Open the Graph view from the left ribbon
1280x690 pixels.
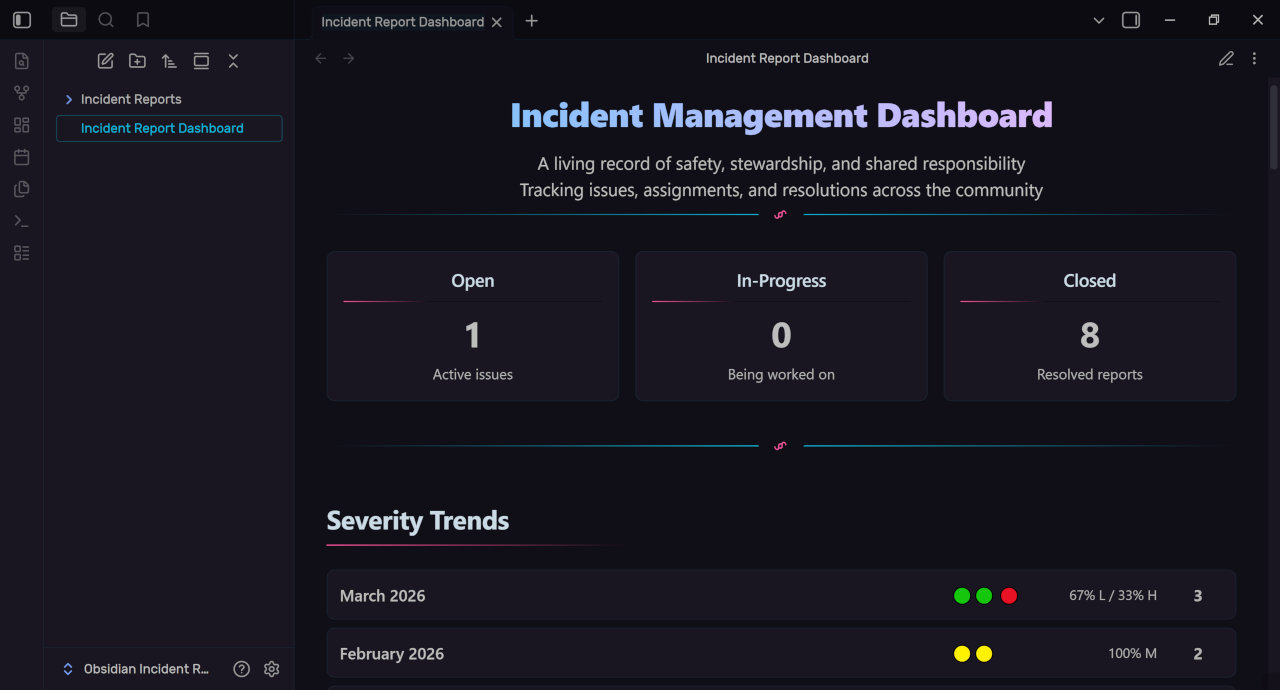click(x=21, y=92)
